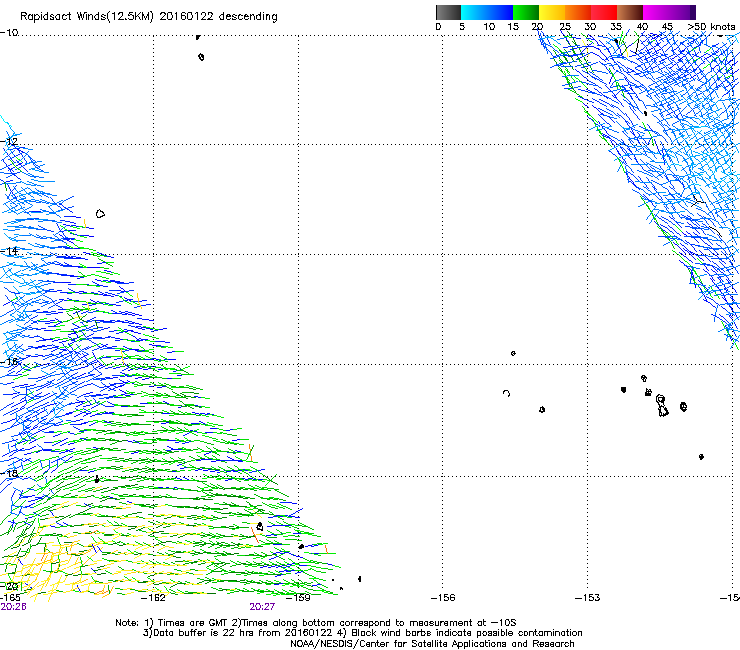Viewport: 740px width, 650px height.
Task: Click the -14 latitude label
Action: pyautogui.click(x=9, y=251)
